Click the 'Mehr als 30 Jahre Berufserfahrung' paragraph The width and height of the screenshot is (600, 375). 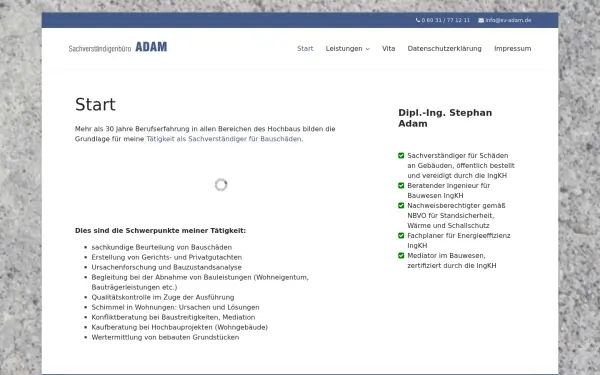pos(205,134)
